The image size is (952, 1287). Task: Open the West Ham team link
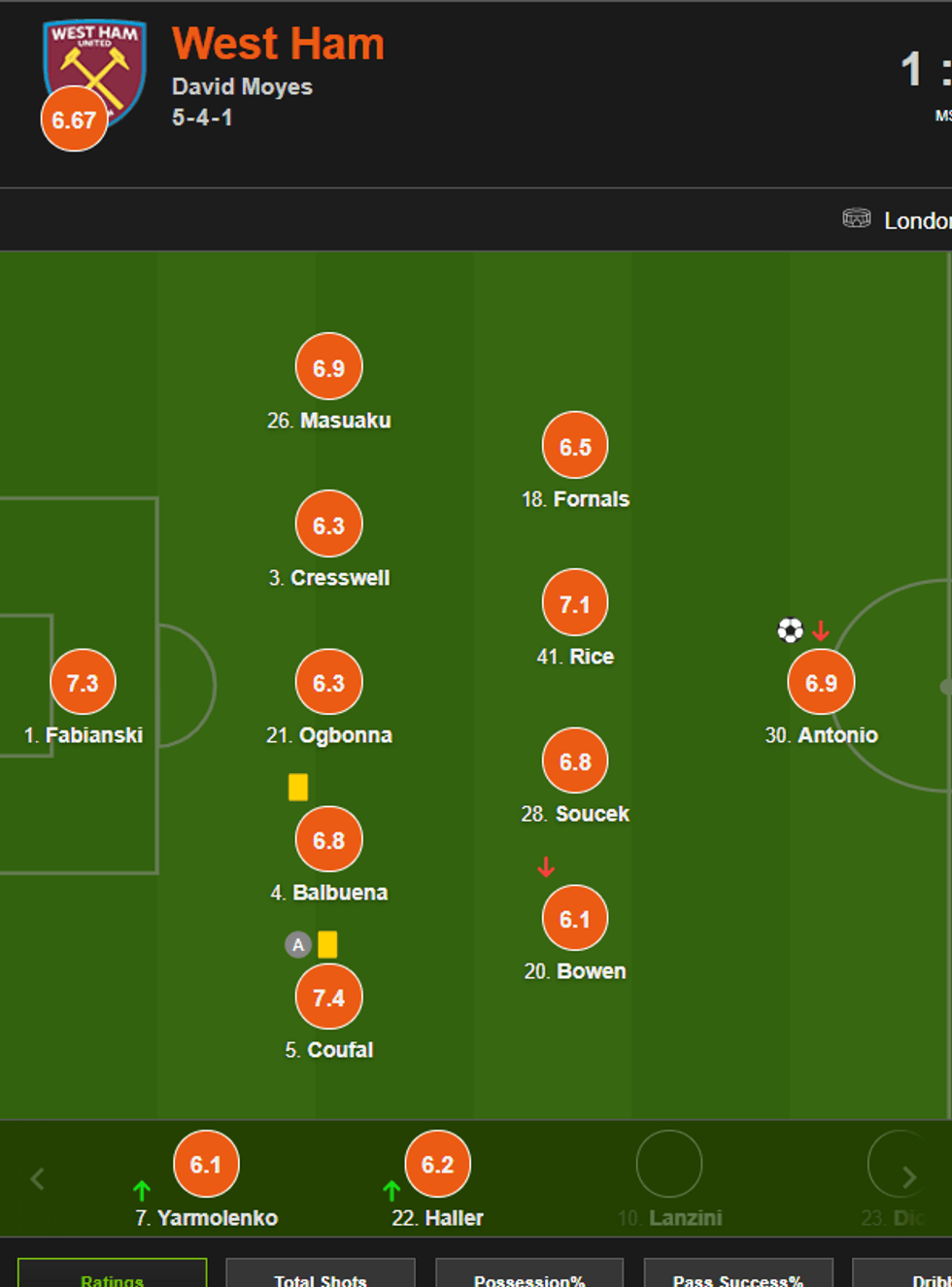tap(278, 45)
